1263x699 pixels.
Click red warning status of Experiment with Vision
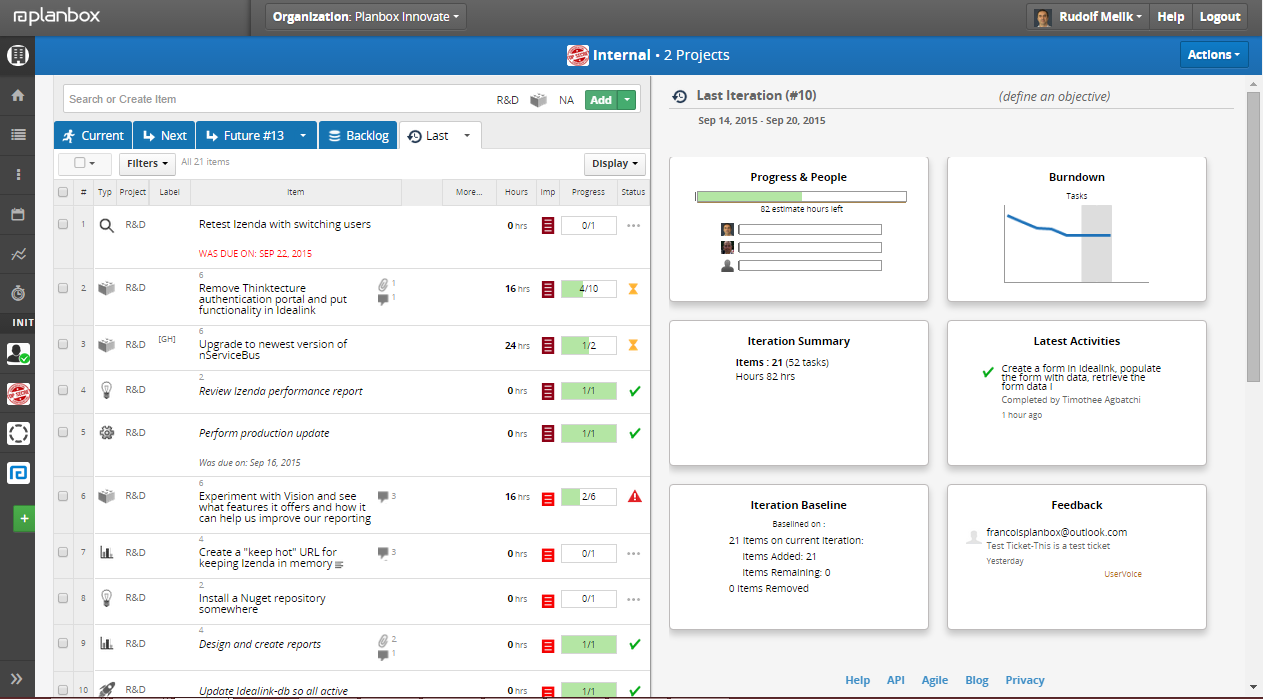point(634,496)
